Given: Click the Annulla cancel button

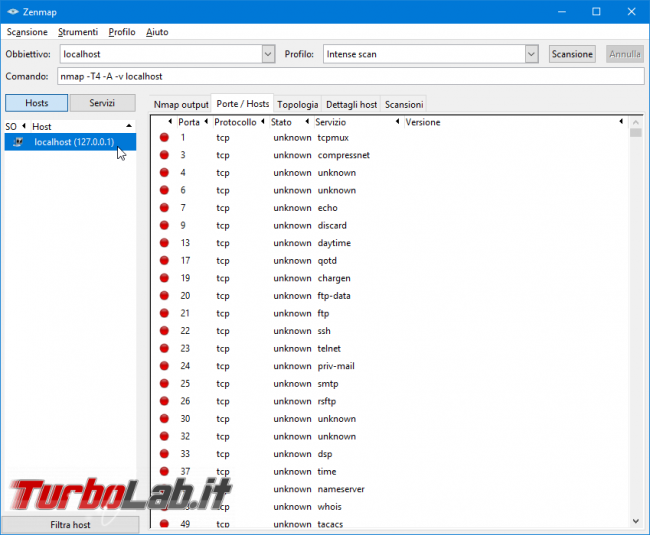Looking at the screenshot, I should click(625, 54).
